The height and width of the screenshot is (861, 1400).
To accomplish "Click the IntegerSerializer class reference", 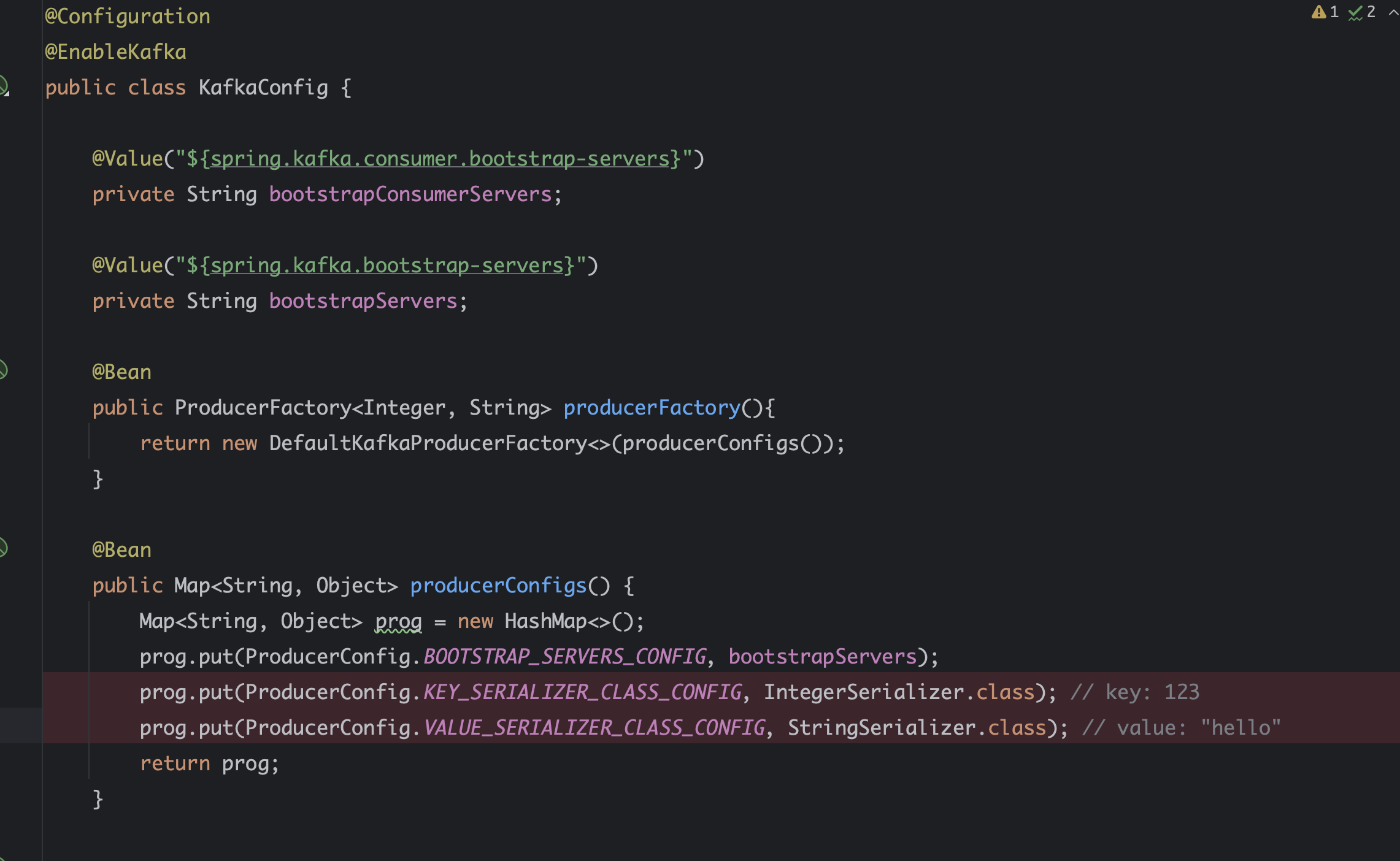I will coord(863,692).
